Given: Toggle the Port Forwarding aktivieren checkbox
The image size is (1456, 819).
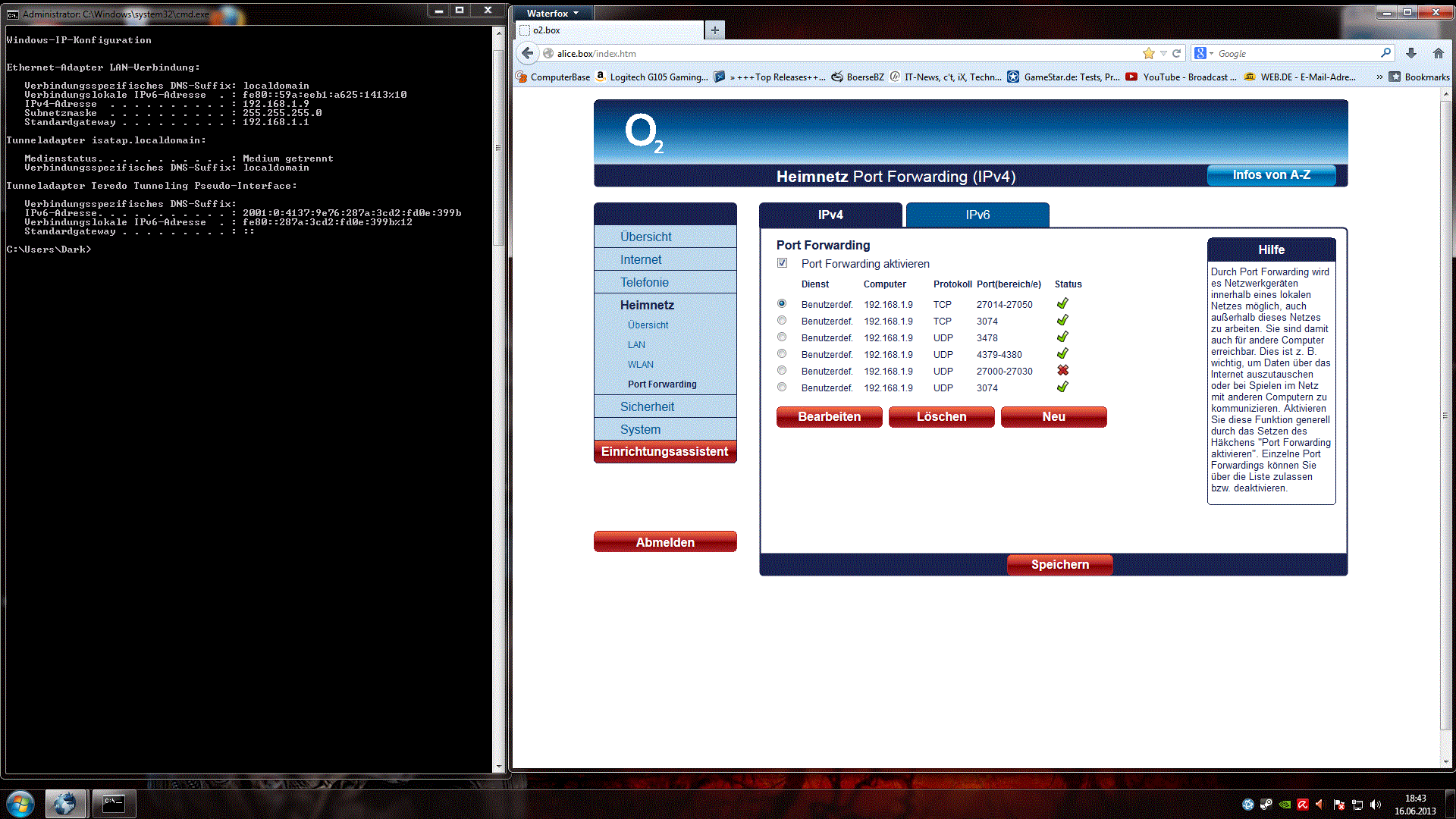Looking at the screenshot, I should pos(782,263).
